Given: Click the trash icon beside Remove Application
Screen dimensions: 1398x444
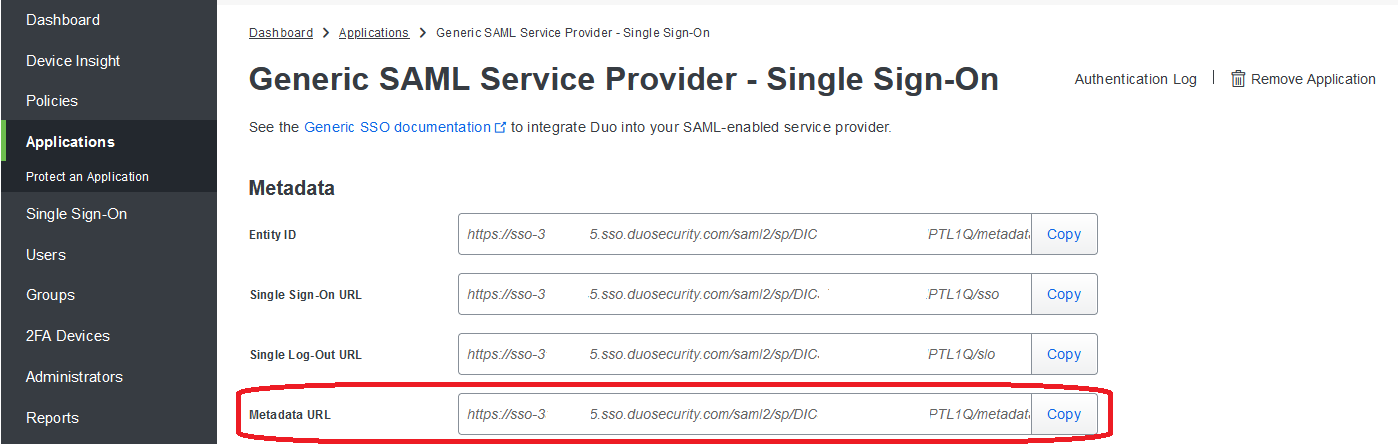Looking at the screenshot, I should click(x=1238, y=79).
